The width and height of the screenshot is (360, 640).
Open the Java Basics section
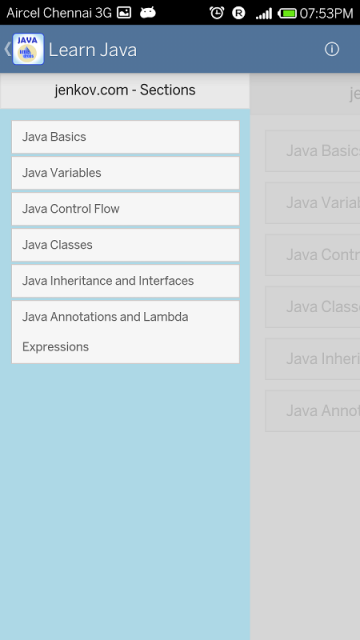tap(125, 137)
